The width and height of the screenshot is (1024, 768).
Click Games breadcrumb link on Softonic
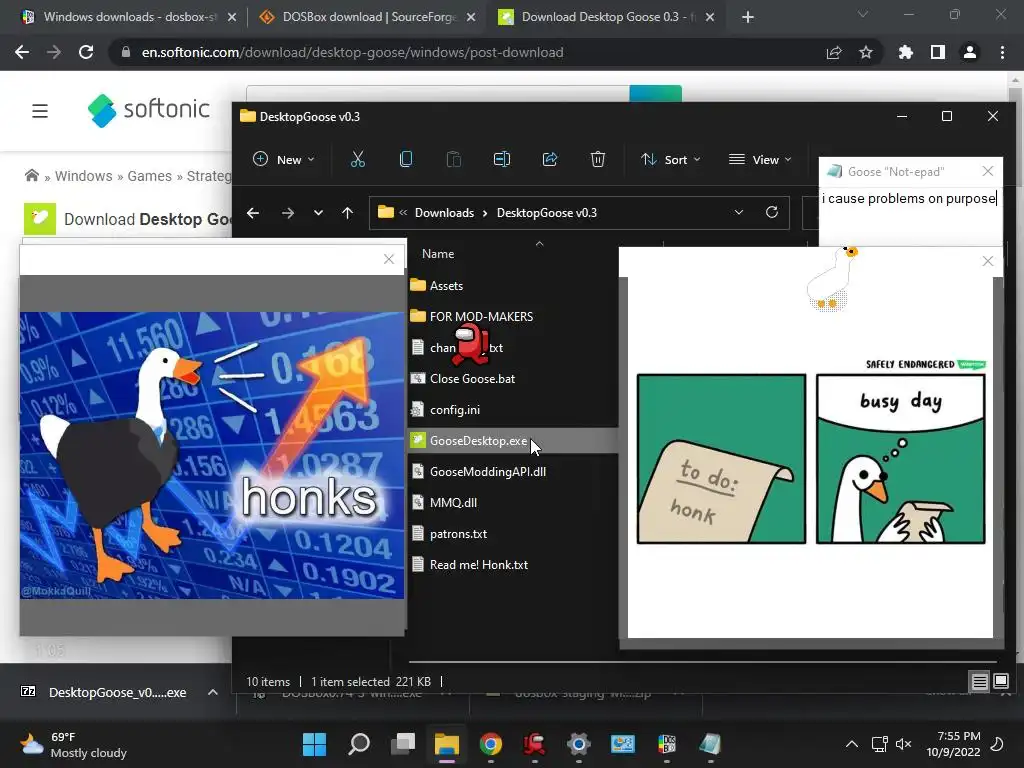pyautogui.click(x=150, y=176)
